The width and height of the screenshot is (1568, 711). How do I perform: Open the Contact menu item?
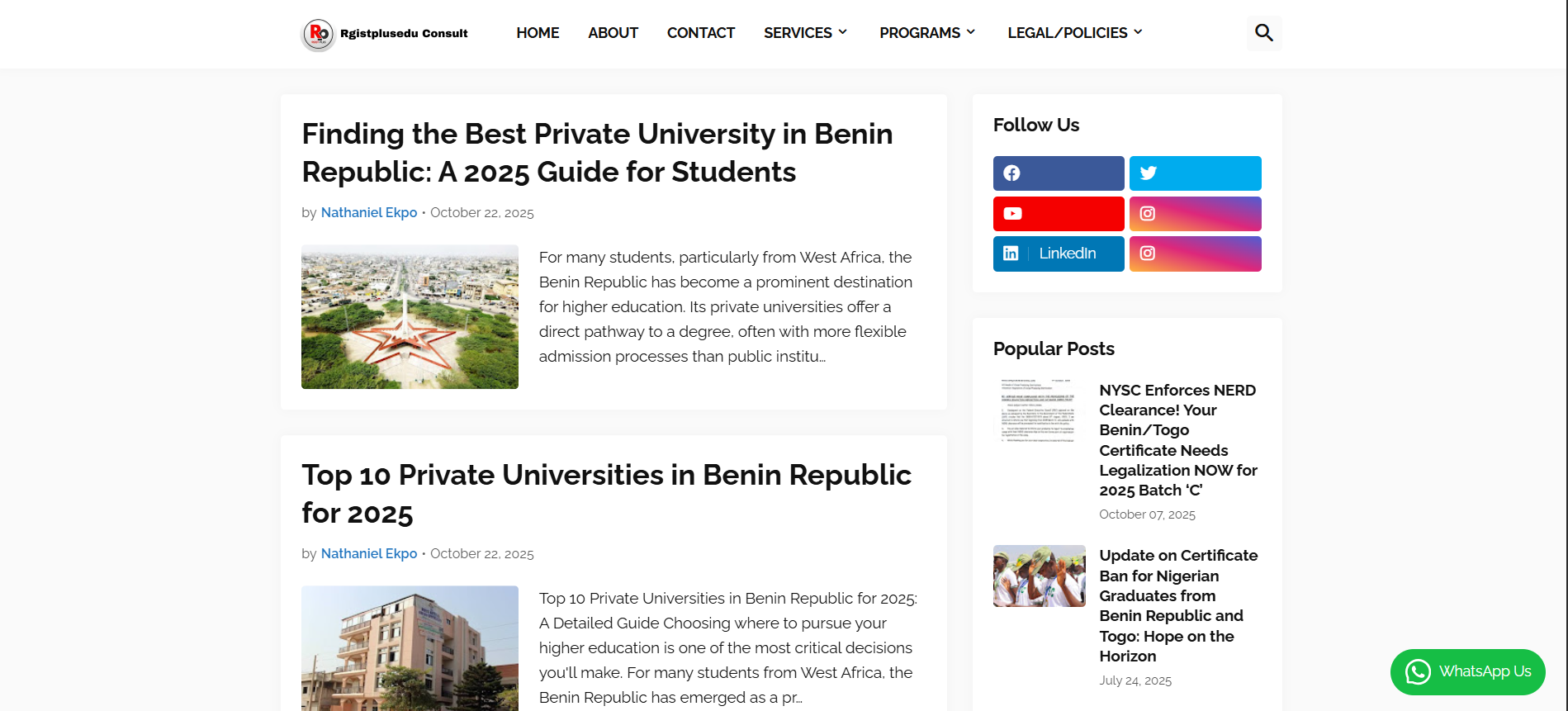(700, 33)
